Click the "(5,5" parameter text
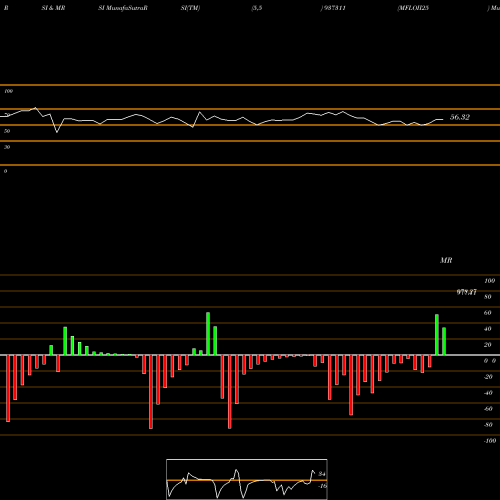500x500 pixels. [x=257, y=8]
